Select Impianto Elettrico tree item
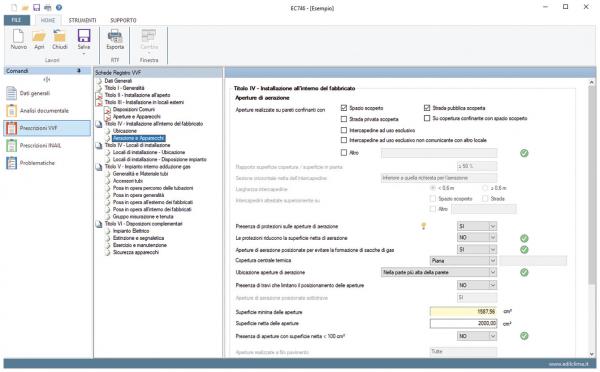This screenshot has width=600, height=372. click(131, 231)
